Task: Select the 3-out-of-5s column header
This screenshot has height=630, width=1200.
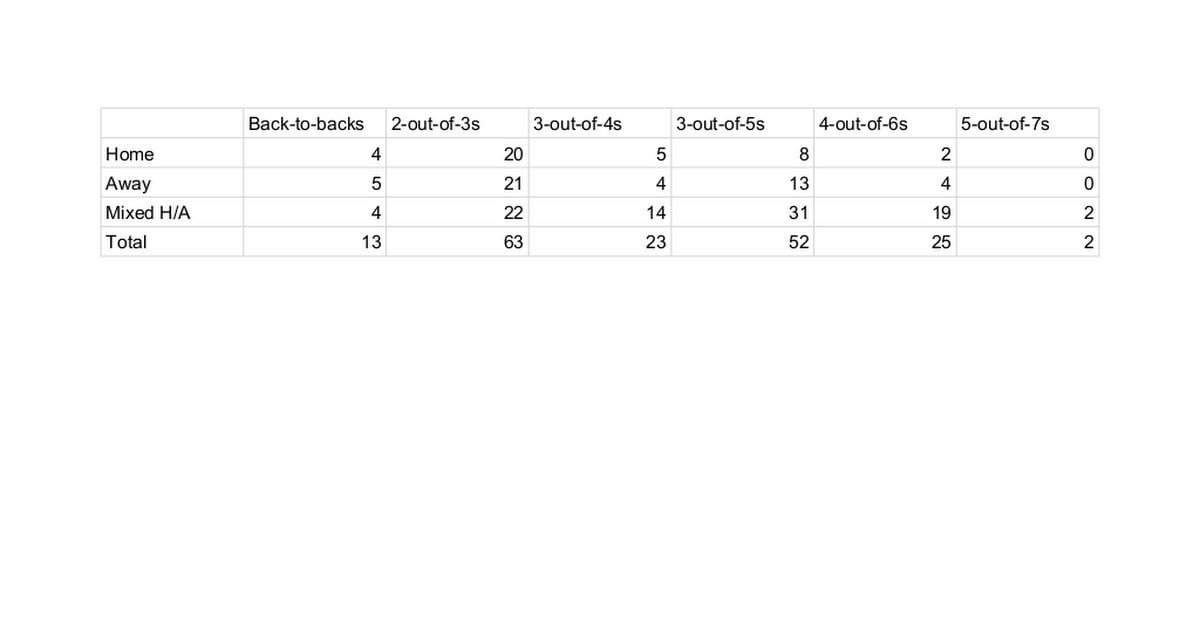Action: (721, 124)
